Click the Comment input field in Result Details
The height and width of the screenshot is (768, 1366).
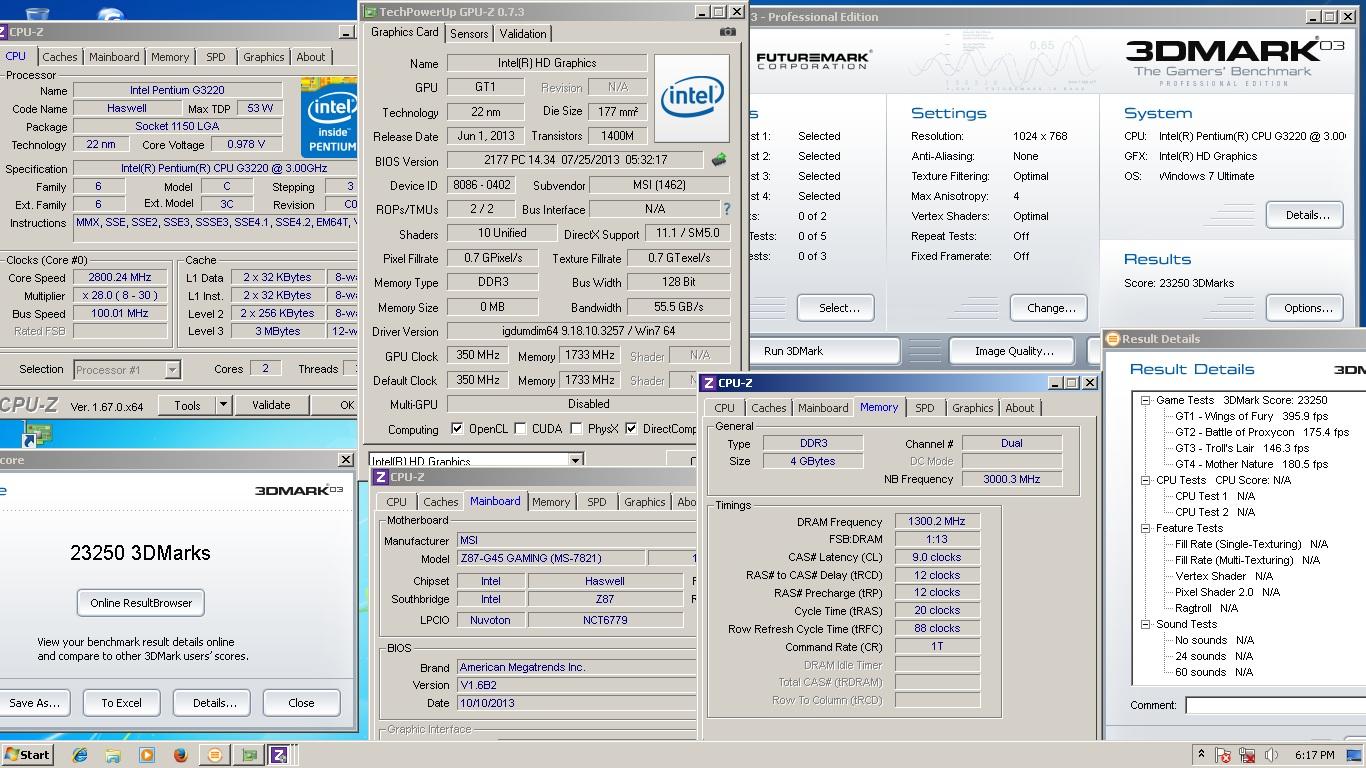point(1275,705)
